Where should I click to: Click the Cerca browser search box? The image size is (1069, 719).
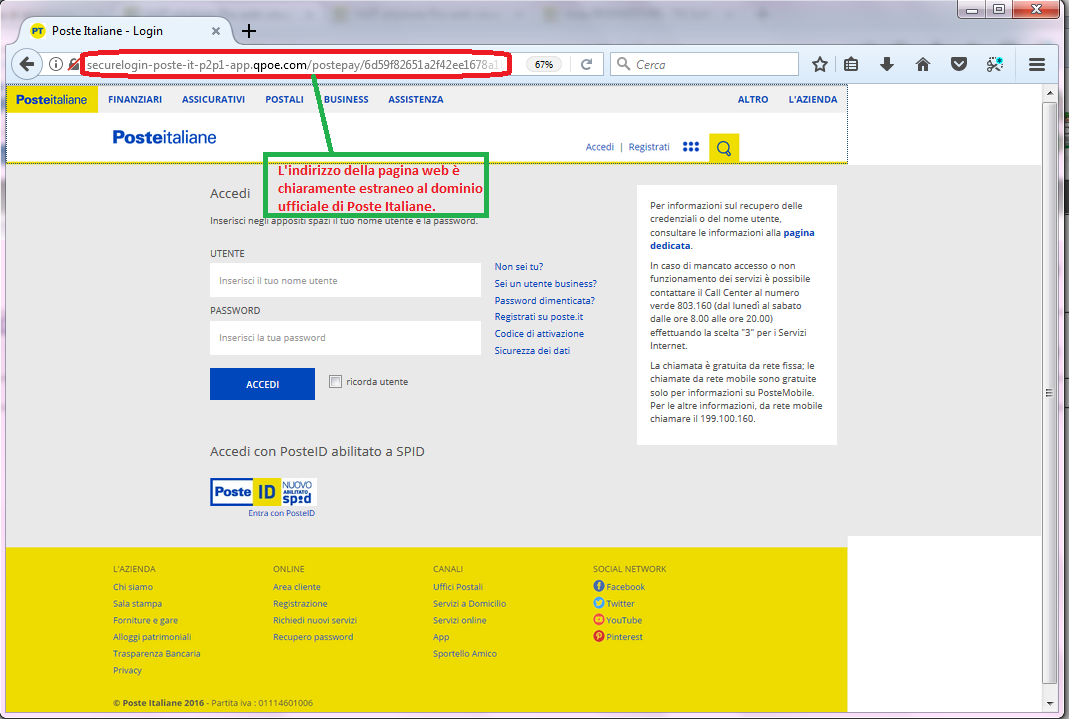(x=704, y=64)
